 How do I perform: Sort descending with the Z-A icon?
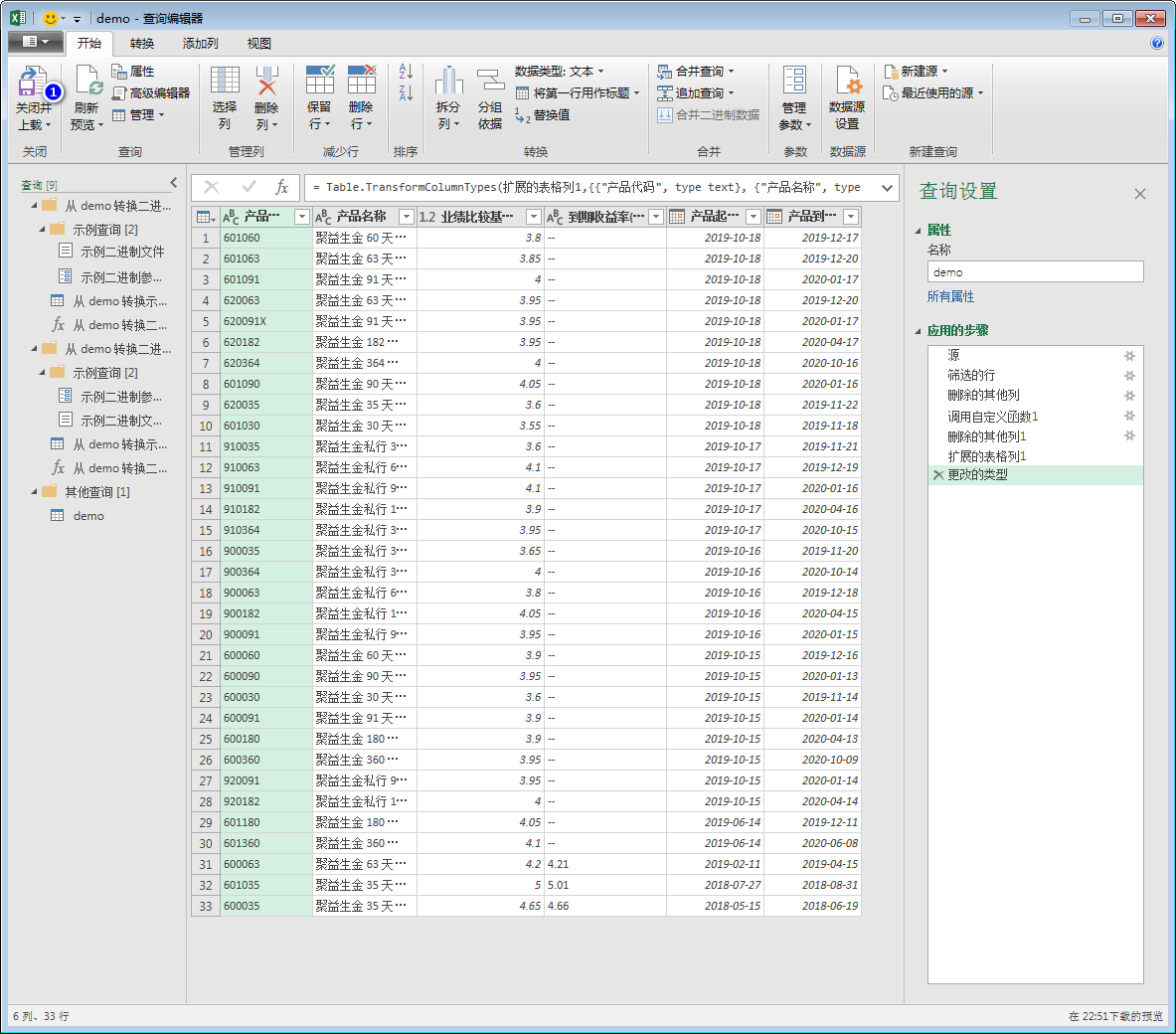(406, 93)
